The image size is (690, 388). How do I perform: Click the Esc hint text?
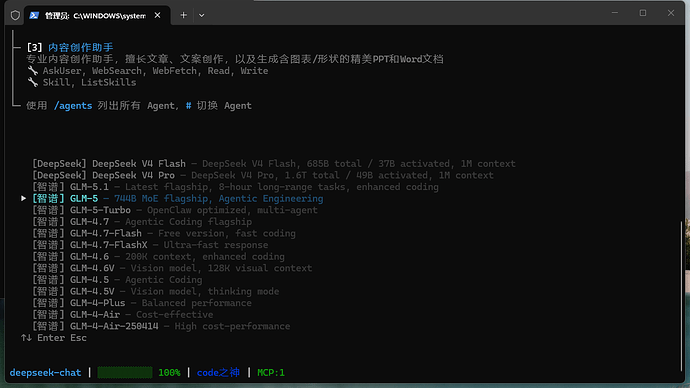(x=78, y=338)
